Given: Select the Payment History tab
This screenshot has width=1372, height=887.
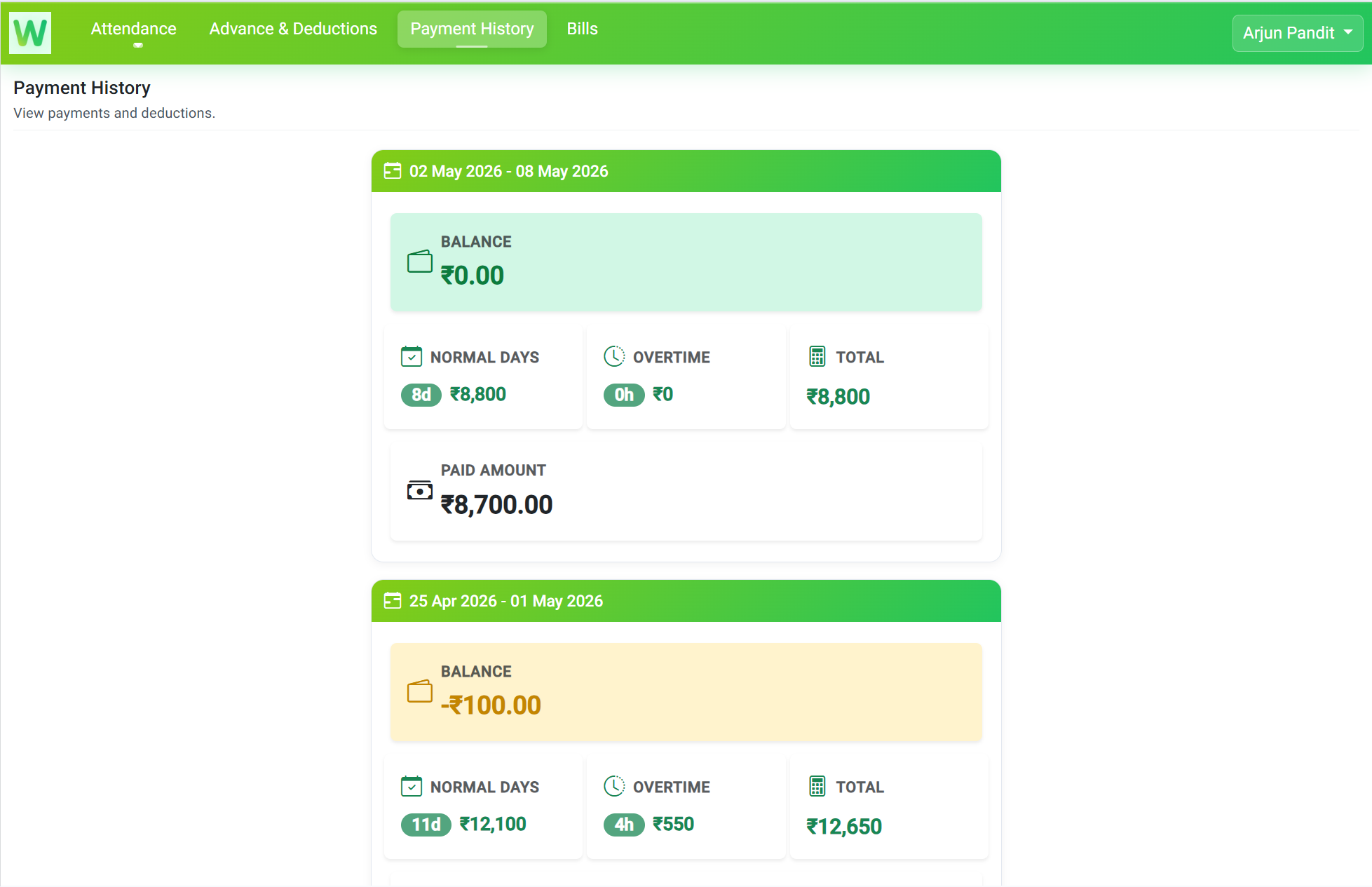Looking at the screenshot, I should click(x=472, y=29).
